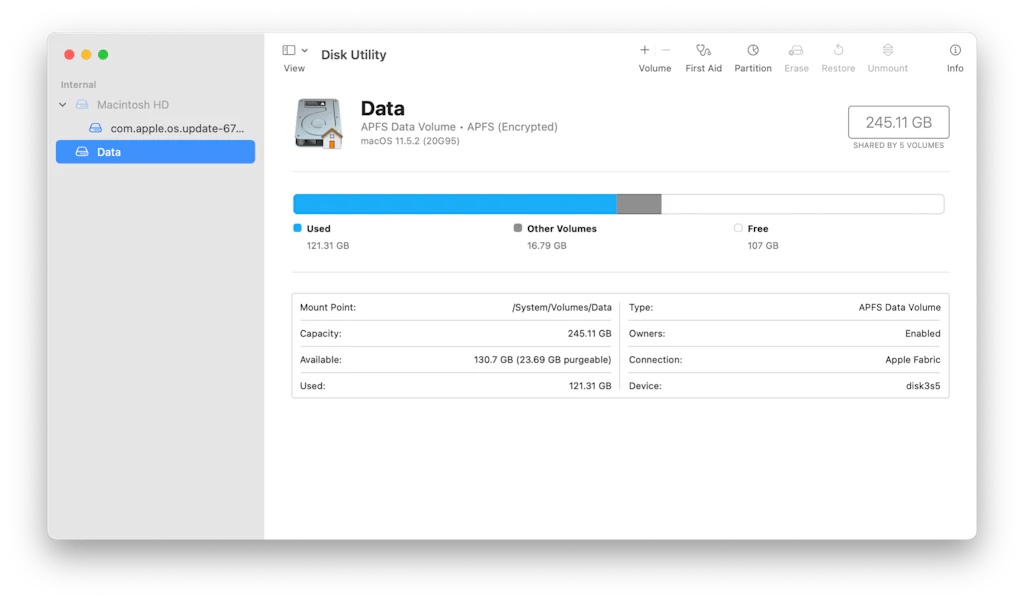Select the com.apple.os.update snapshot row
The height and width of the screenshot is (602, 1024).
155,128
